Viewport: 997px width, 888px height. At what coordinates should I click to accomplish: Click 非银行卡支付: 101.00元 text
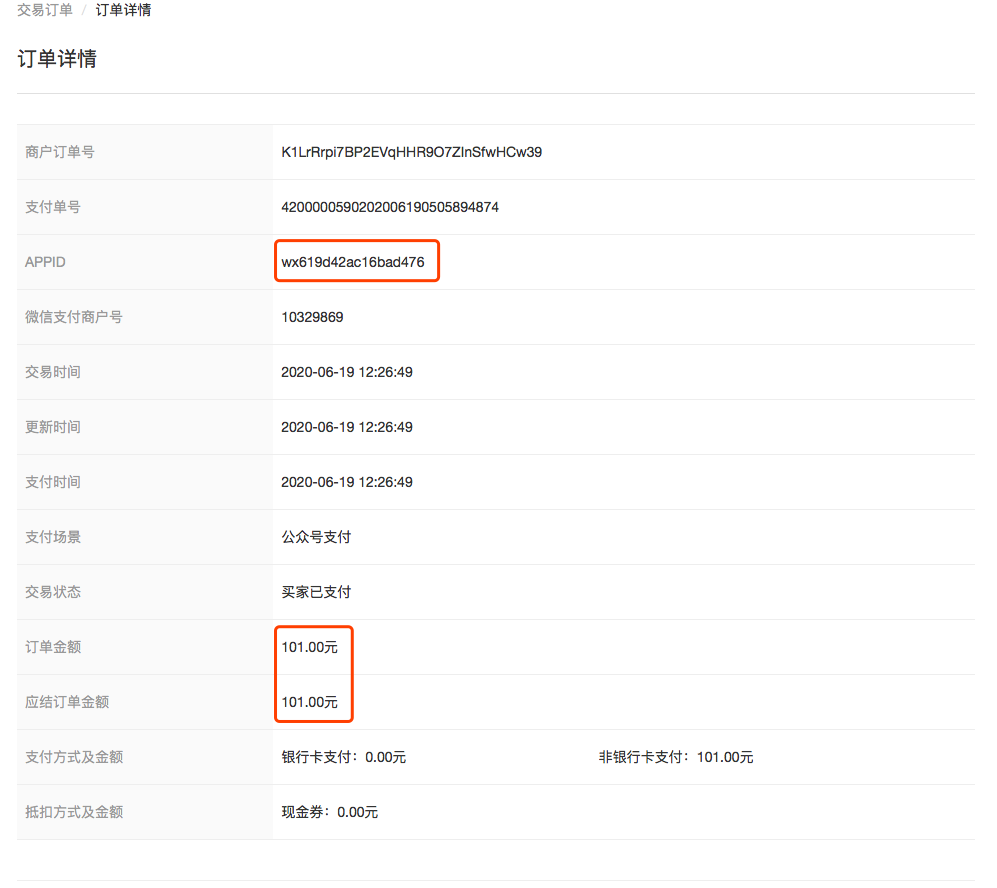(x=676, y=758)
